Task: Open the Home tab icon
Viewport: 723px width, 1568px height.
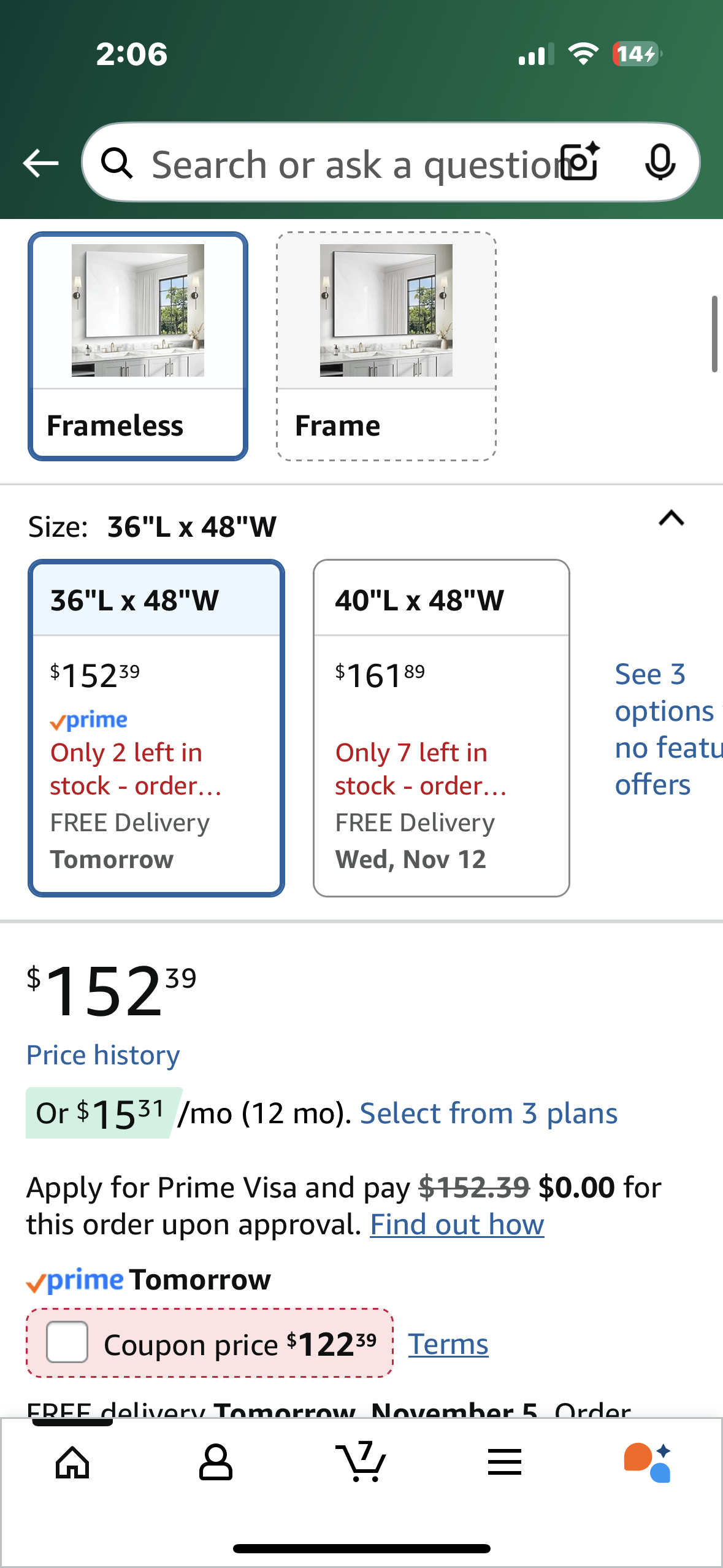Action: coord(72,1462)
